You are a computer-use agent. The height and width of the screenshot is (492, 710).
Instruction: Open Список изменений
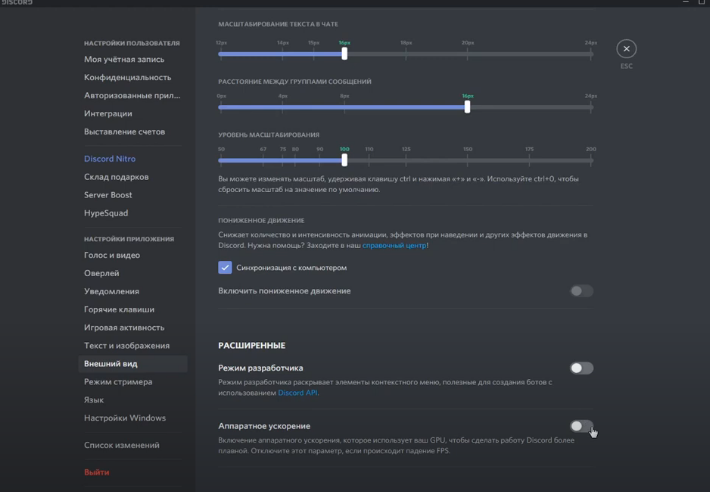[121, 445]
